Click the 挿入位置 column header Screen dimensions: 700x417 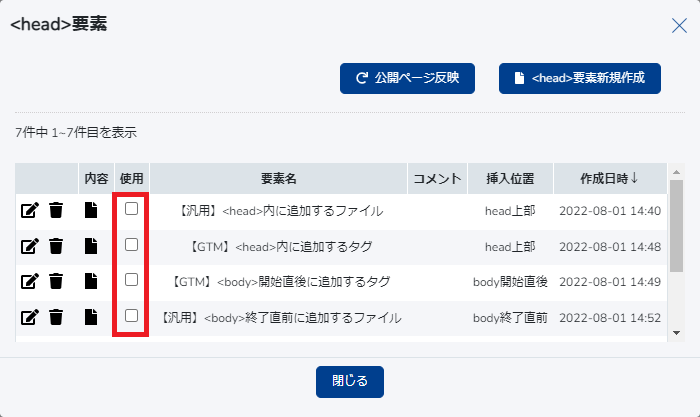(510, 179)
